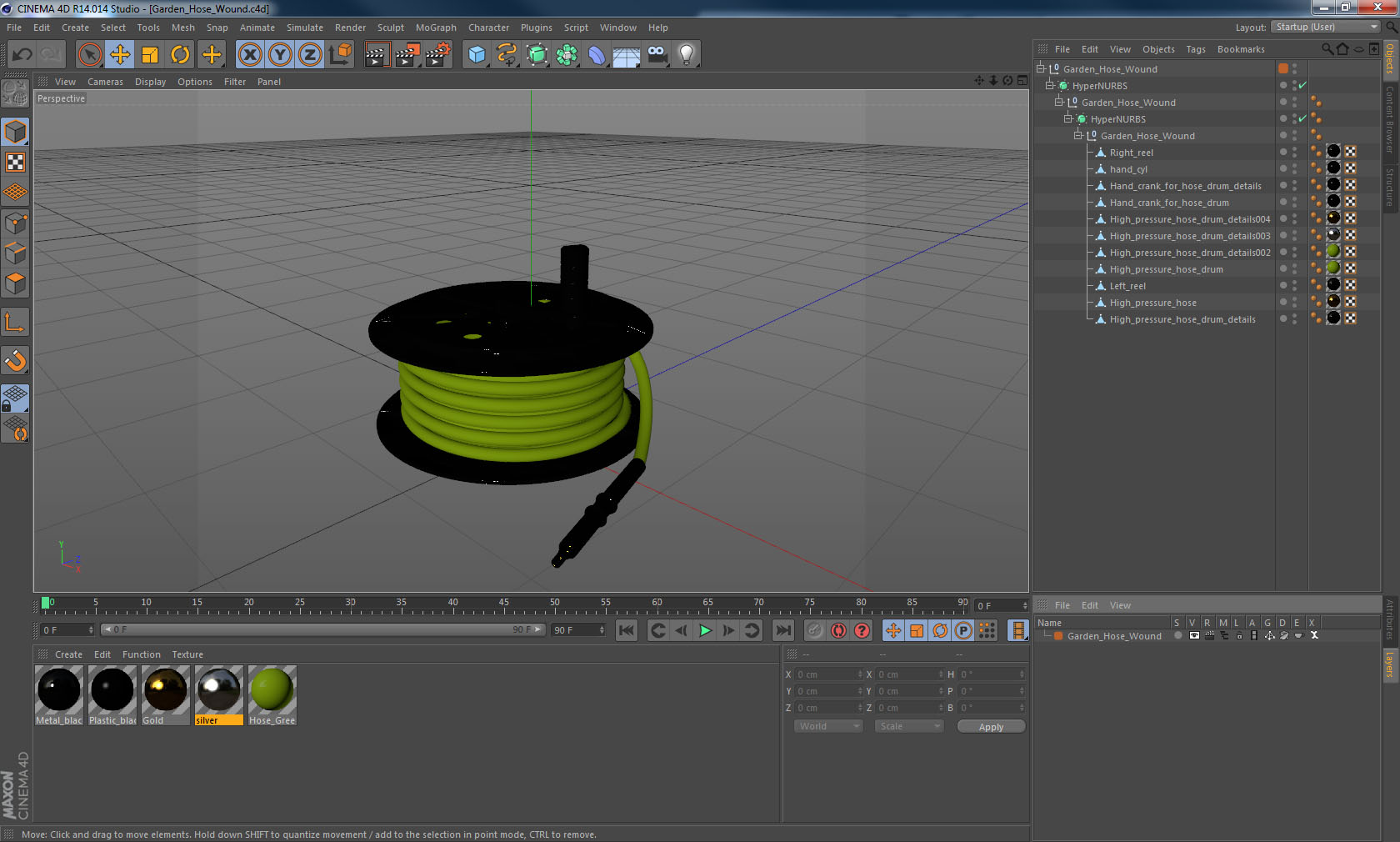Activate the Rotate tool
The image size is (1400, 842).
(180, 55)
